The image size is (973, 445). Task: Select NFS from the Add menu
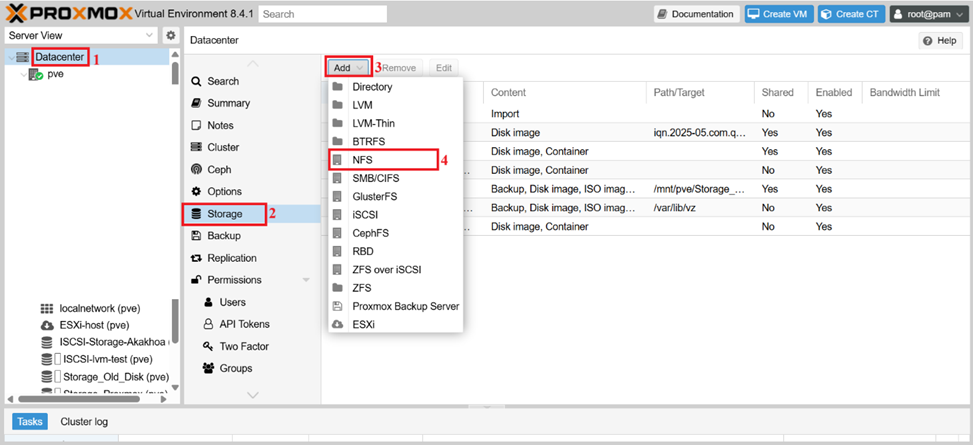[363, 159]
